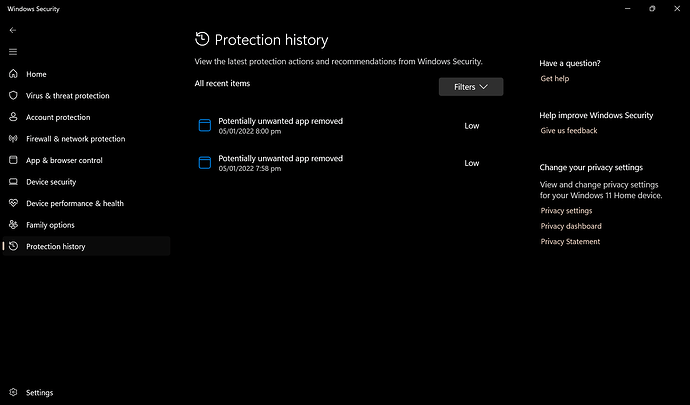This screenshot has width=690, height=405.
Task: Open the Filters dropdown
Action: 471,87
